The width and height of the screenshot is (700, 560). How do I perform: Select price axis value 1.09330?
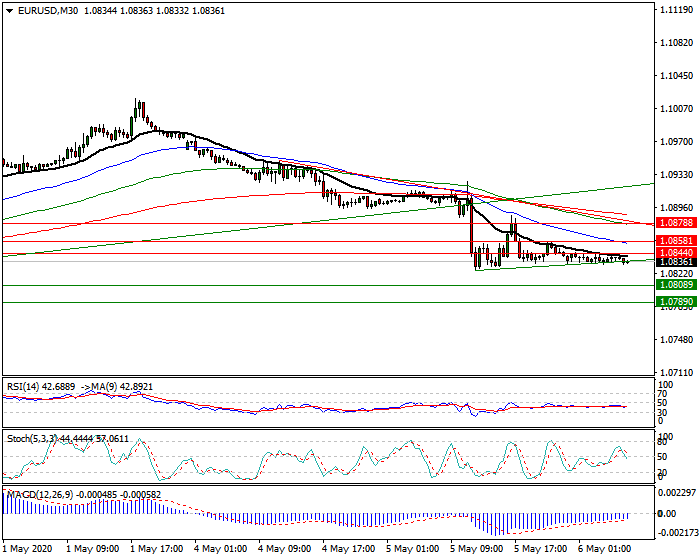click(677, 175)
